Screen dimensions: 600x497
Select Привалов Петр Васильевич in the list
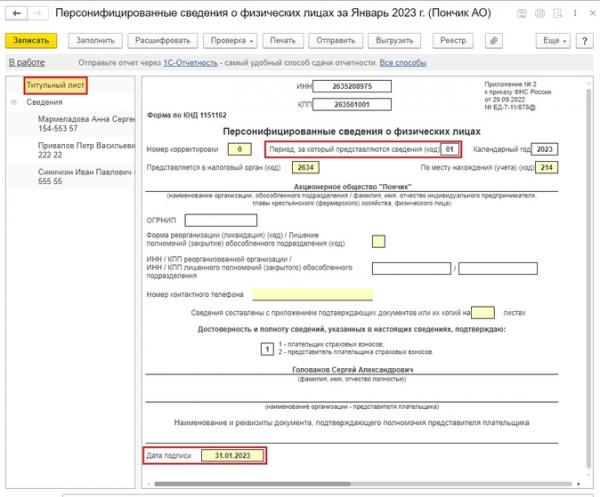pos(86,150)
